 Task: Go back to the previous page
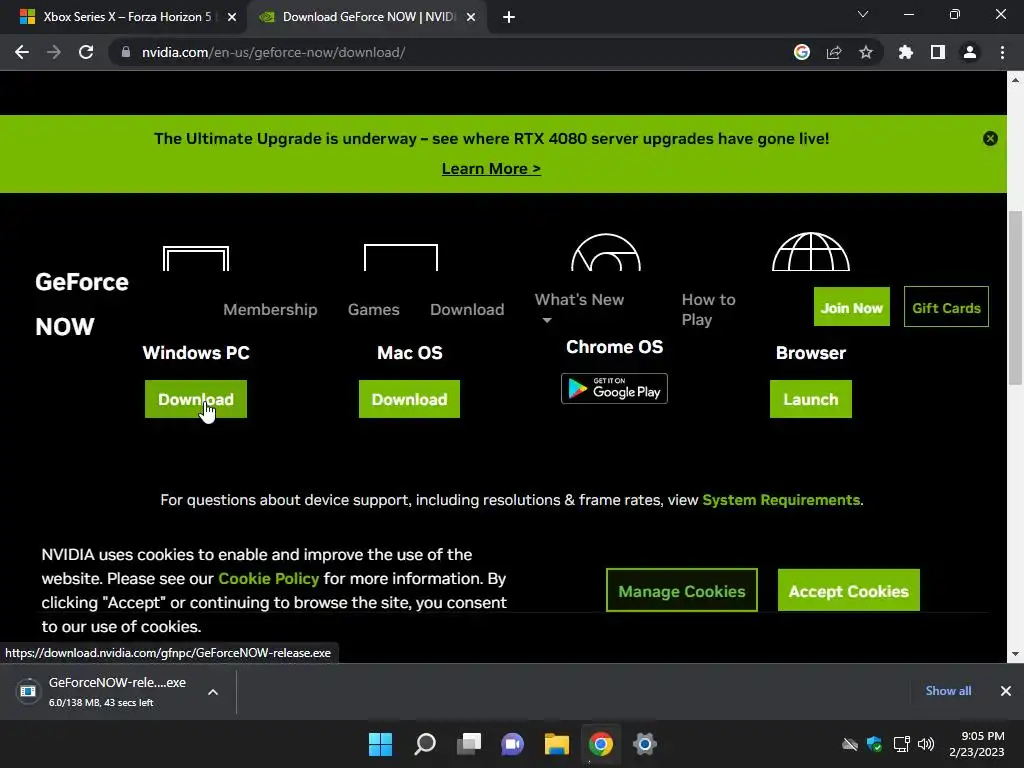click(22, 52)
